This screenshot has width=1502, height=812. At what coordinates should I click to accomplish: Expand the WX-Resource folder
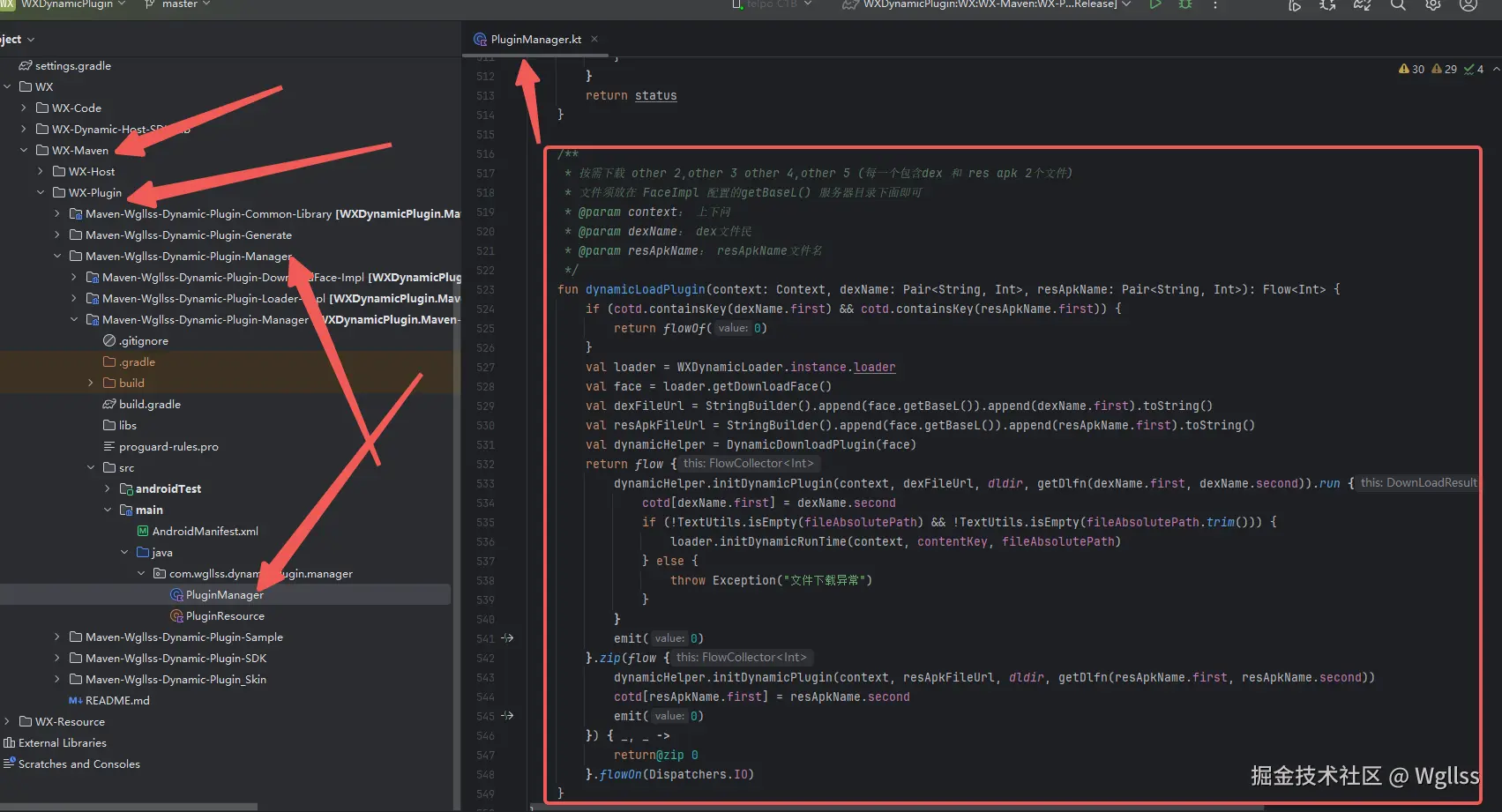click(x=7, y=722)
